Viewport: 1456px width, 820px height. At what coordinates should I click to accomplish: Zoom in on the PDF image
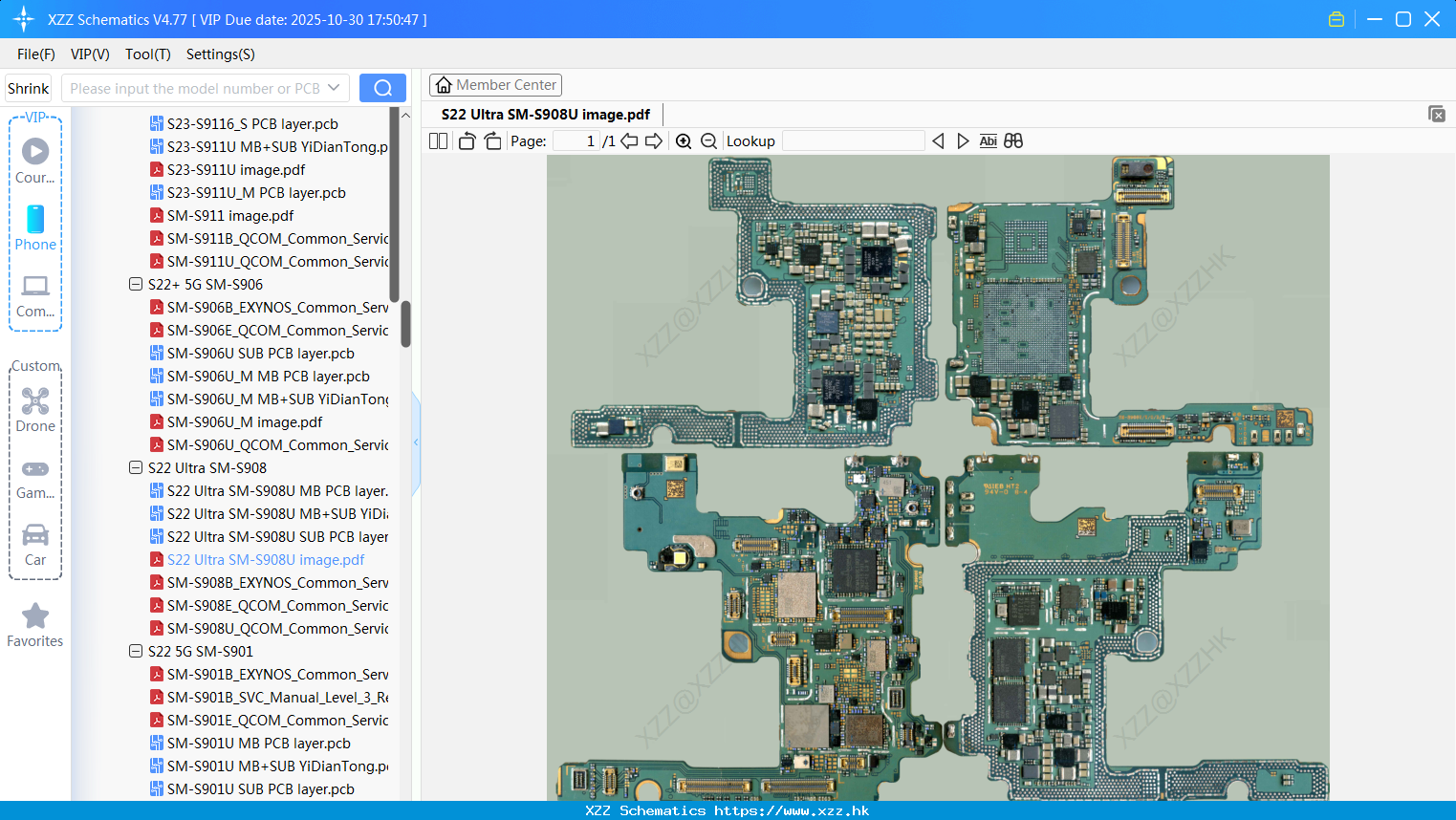[684, 140]
